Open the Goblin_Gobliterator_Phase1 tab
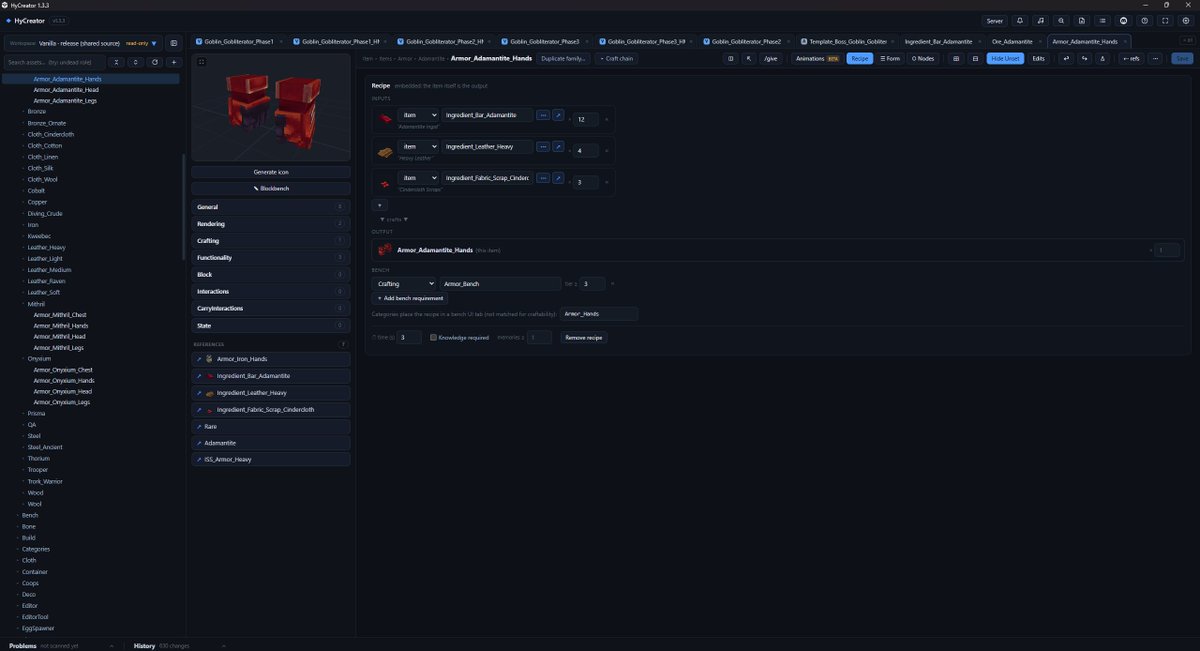The image size is (1200, 651). 240,41
